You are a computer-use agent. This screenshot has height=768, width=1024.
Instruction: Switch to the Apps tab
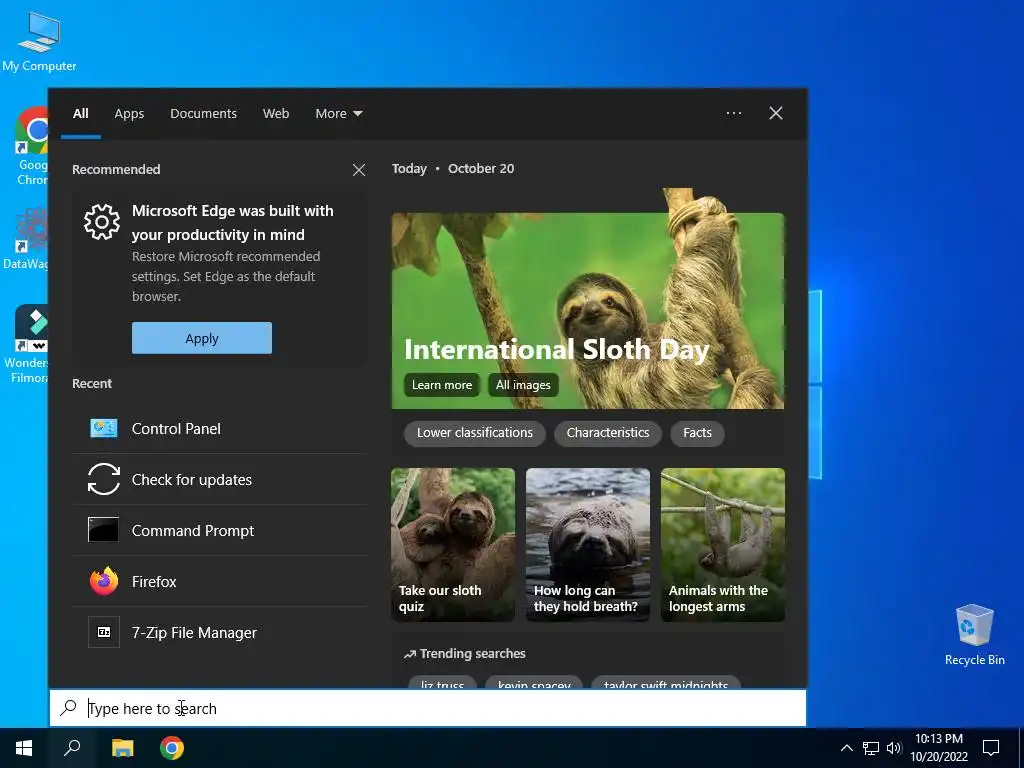(129, 113)
